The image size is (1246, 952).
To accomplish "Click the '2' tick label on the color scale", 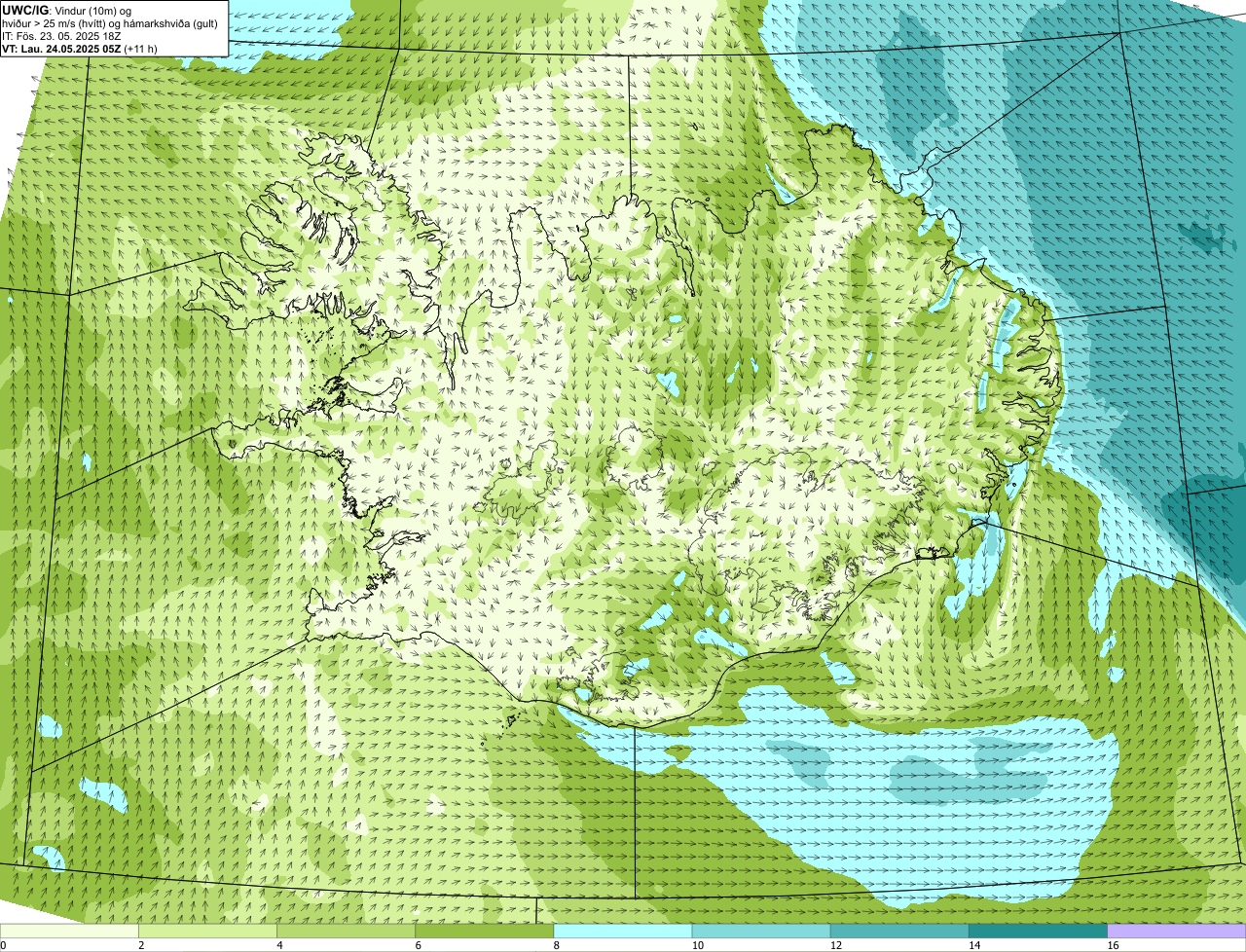I will click(x=141, y=945).
